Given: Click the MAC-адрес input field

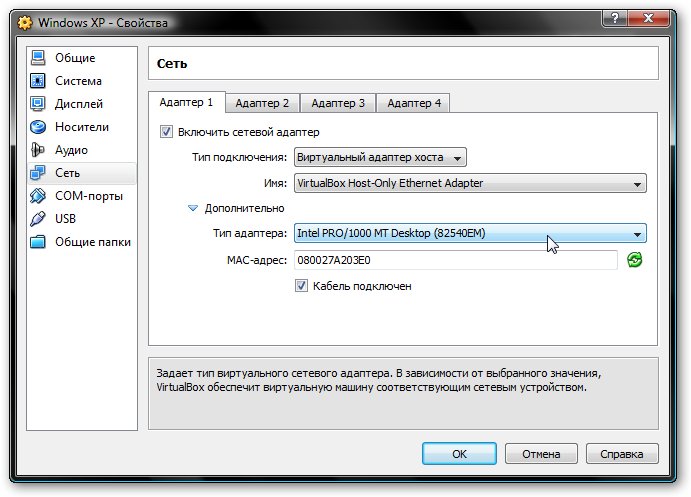Looking at the screenshot, I should click(x=456, y=260).
